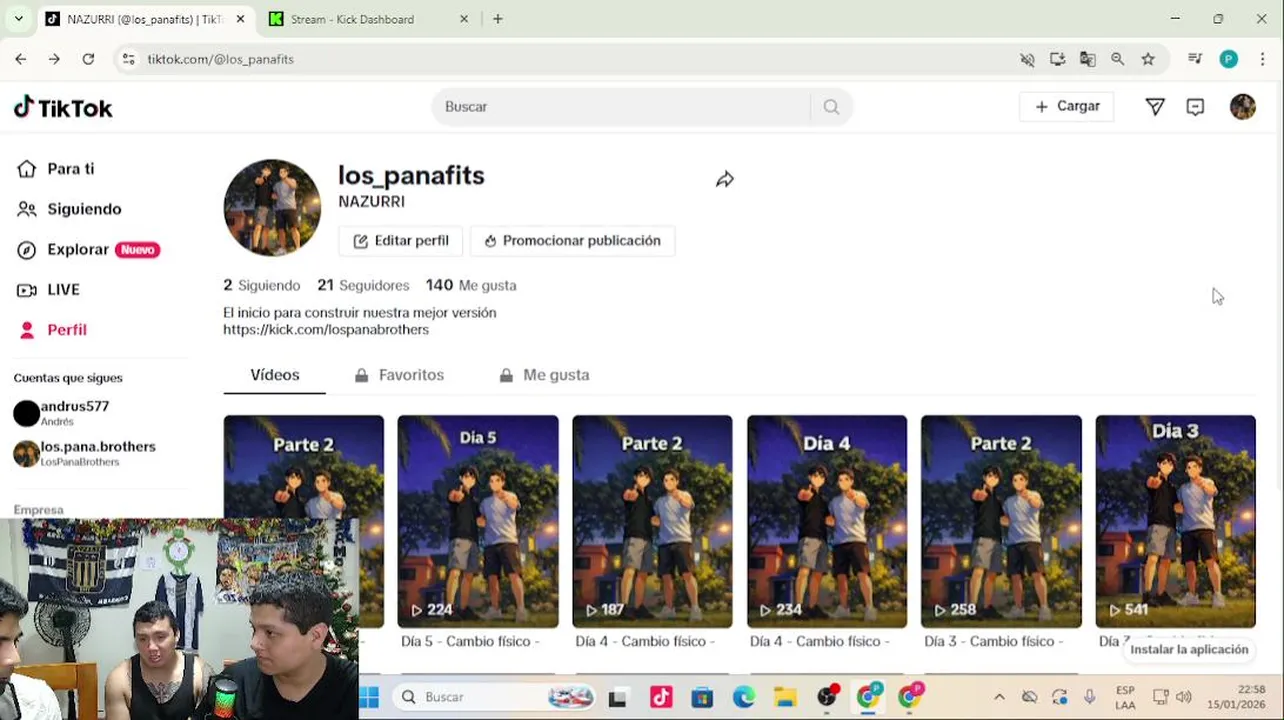
Task: Open Microsoft Store in the taskbar
Action: 701,697
